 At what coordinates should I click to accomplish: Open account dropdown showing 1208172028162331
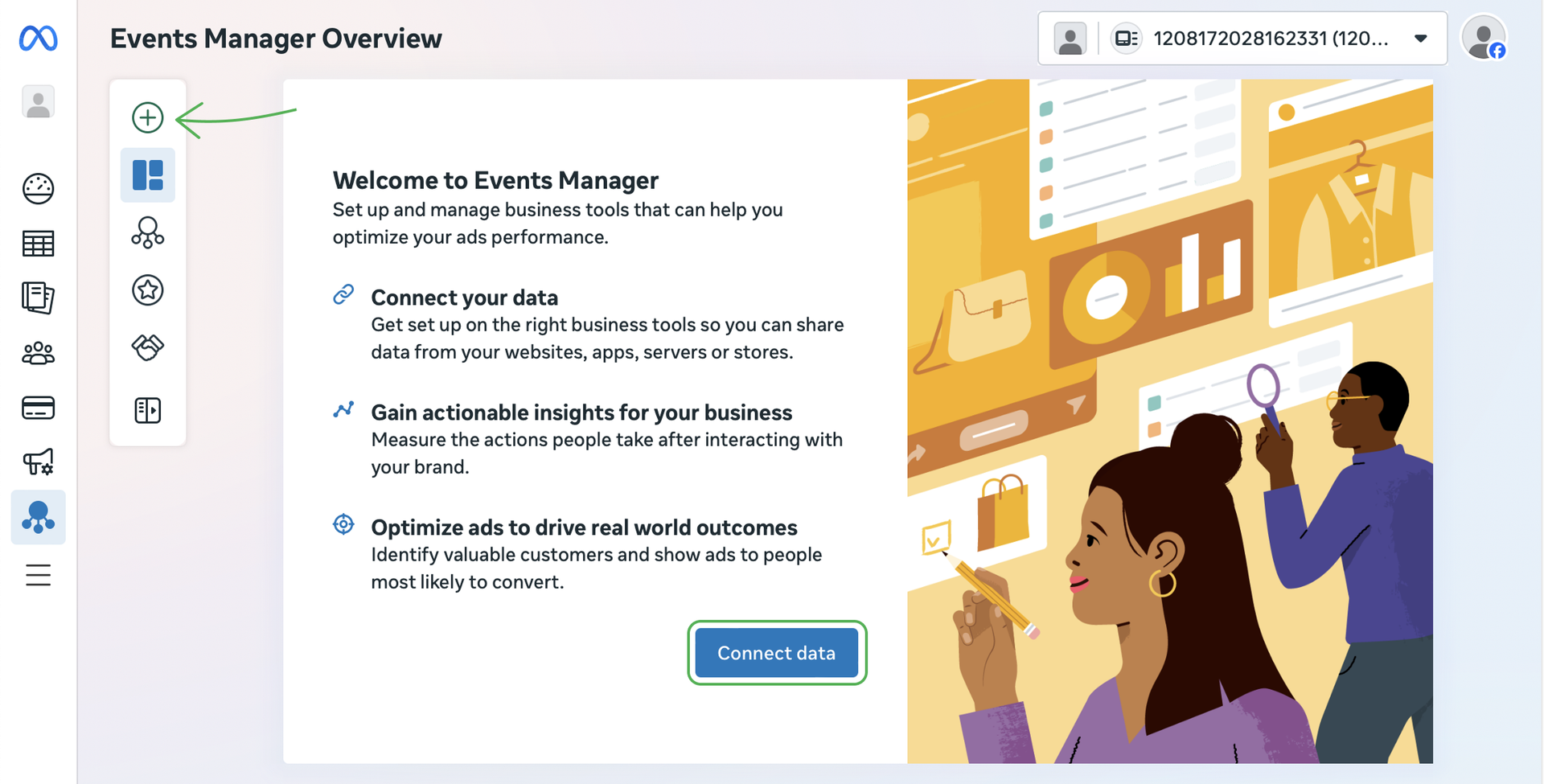(x=1271, y=39)
